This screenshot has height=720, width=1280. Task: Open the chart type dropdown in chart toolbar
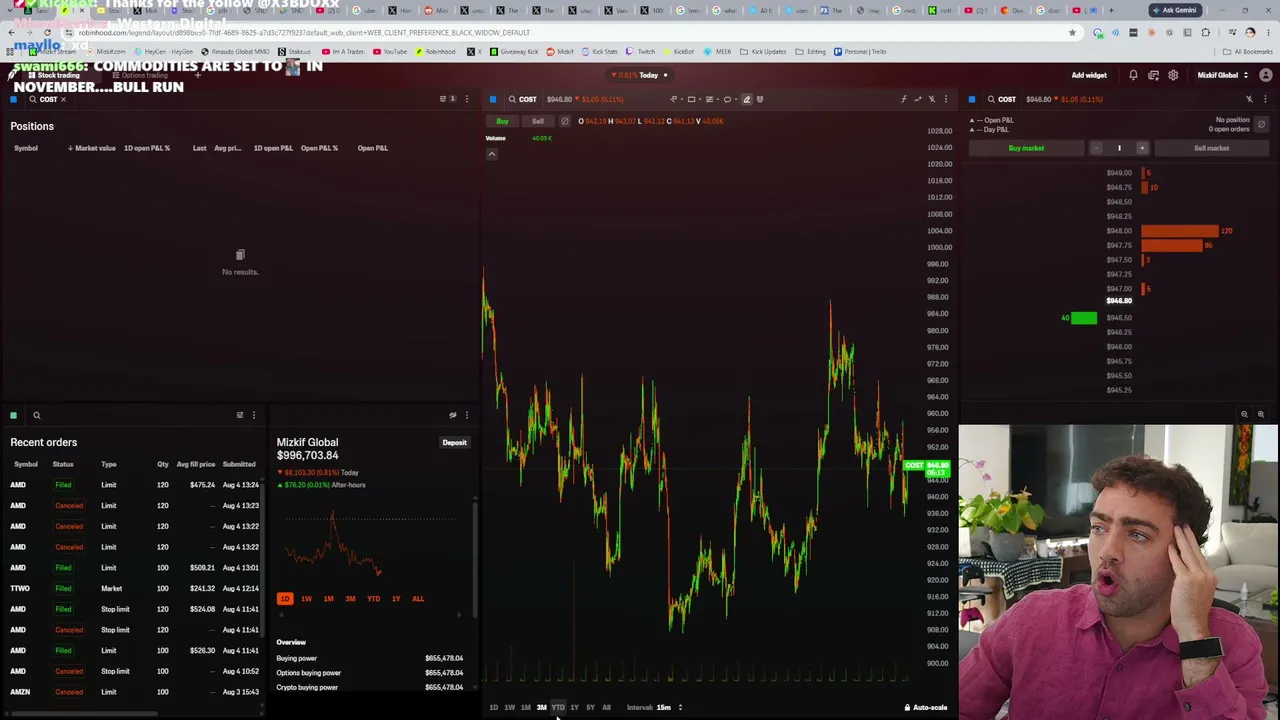point(675,99)
